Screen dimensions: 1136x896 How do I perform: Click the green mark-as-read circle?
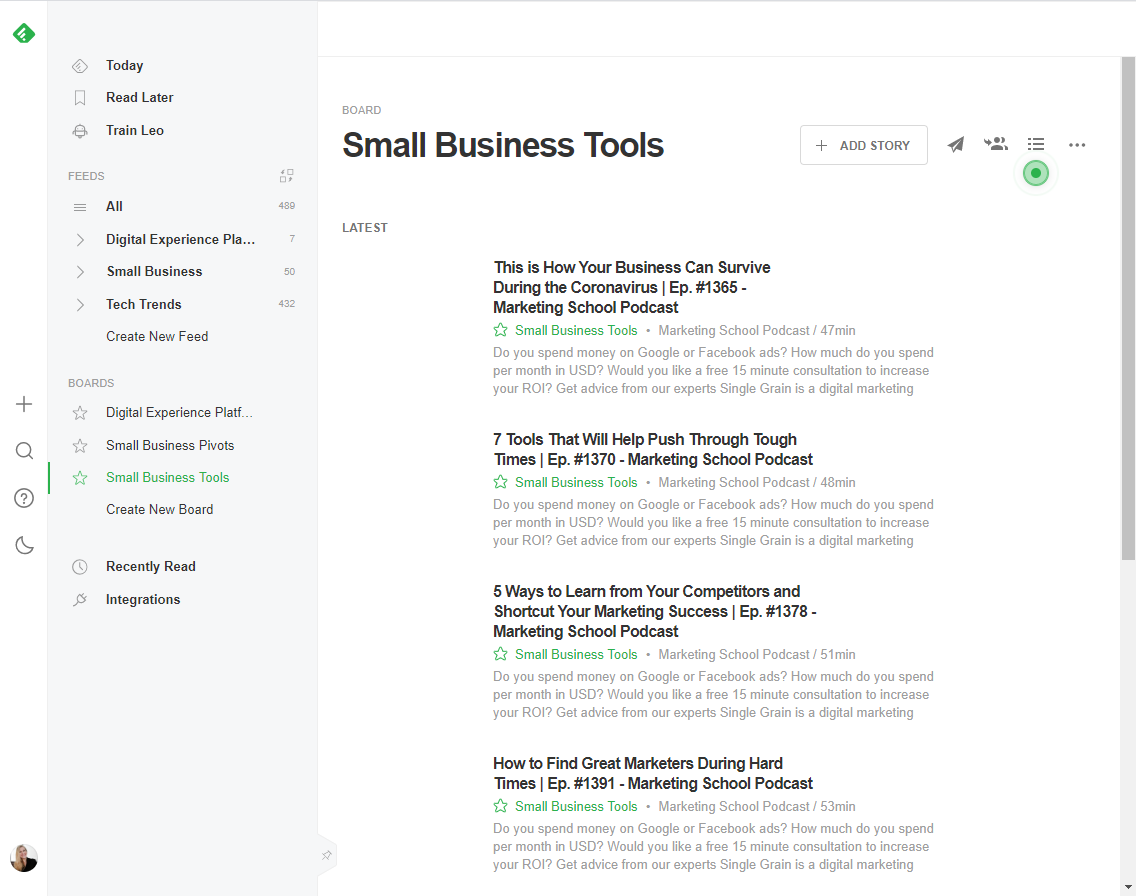pos(1036,173)
